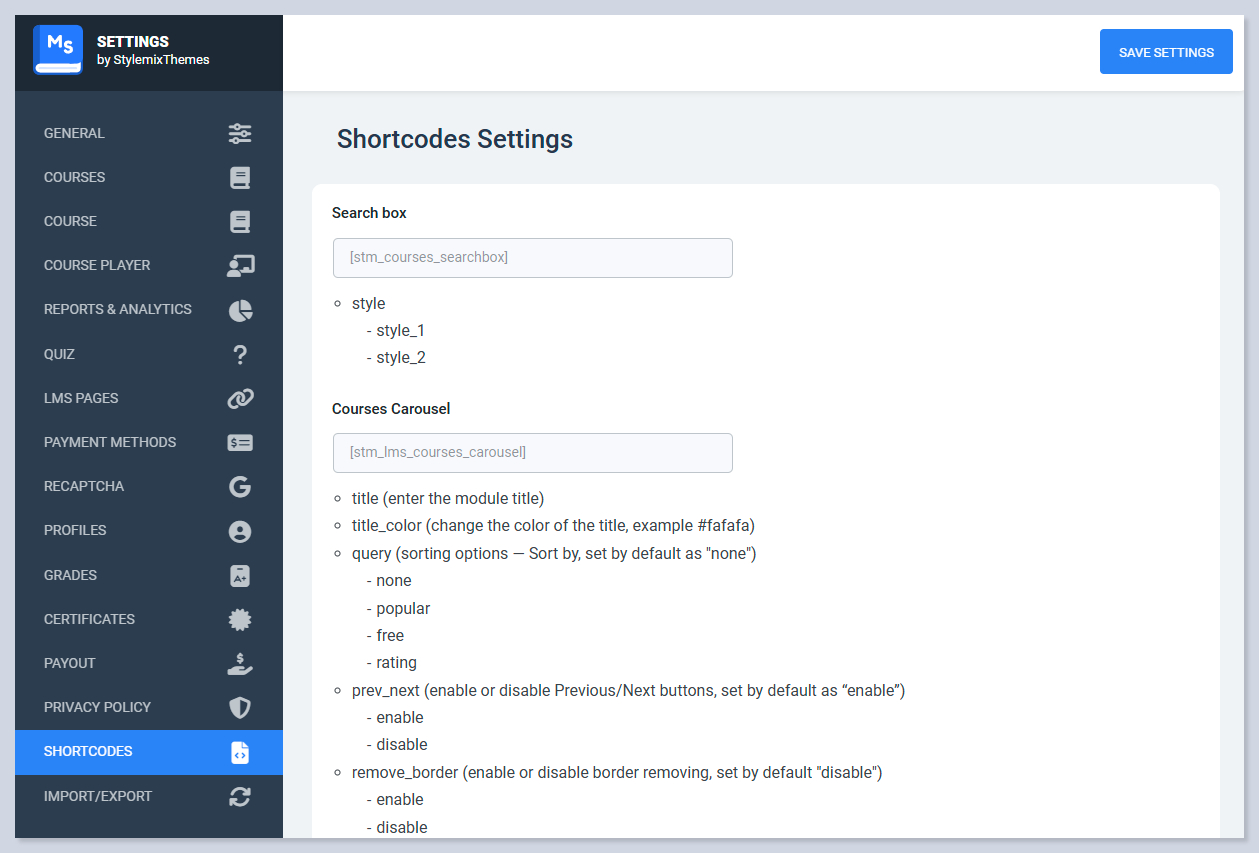Screen dimensions: 1259x853
Task: Open the Payment Methods settings section
Action: (110, 442)
